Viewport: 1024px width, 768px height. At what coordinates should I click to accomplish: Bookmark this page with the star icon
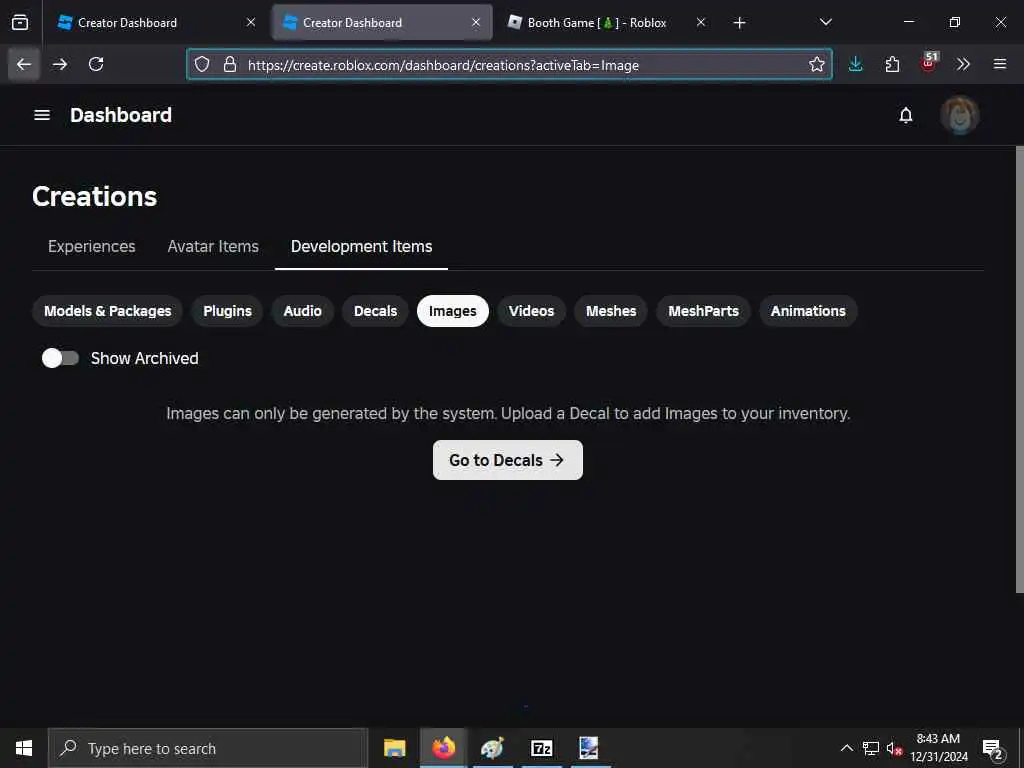tap(816, 64)
